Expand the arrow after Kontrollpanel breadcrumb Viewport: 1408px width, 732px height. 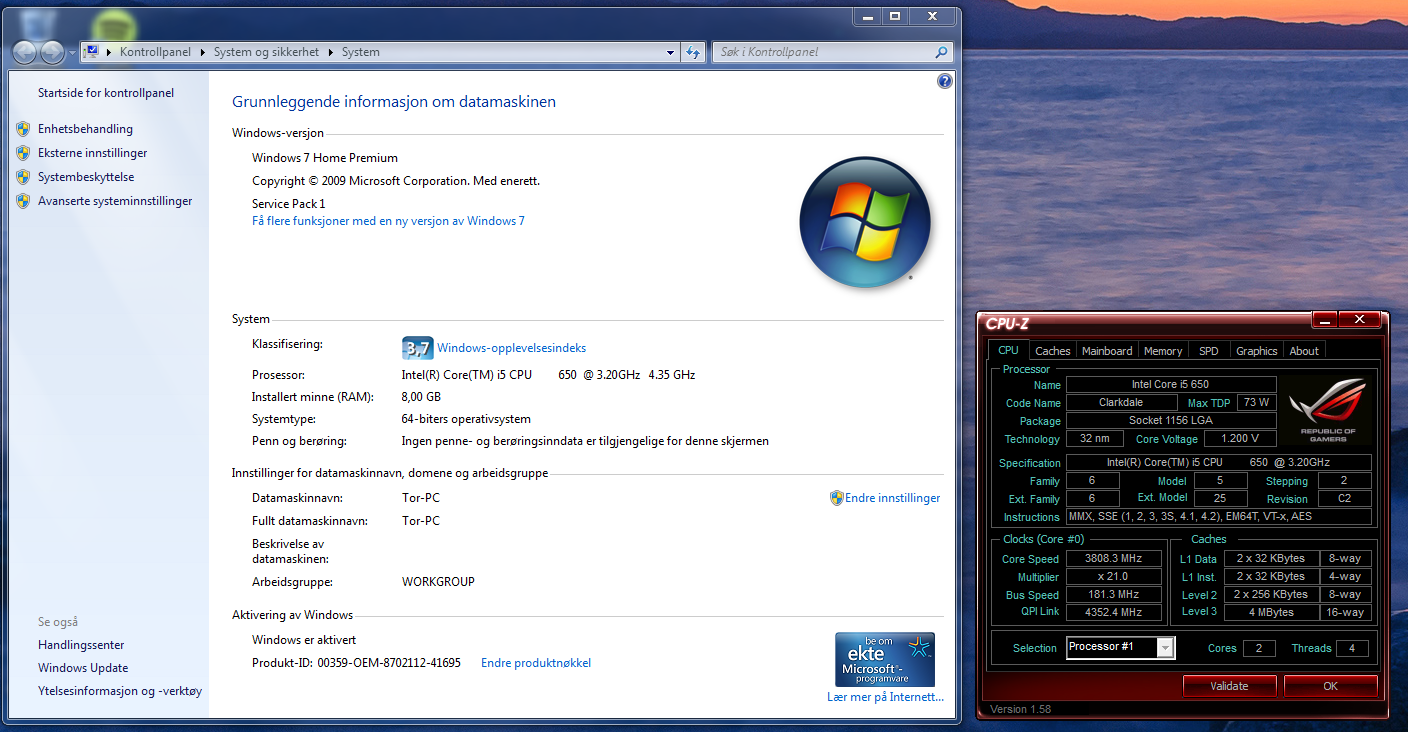(203, 52)
